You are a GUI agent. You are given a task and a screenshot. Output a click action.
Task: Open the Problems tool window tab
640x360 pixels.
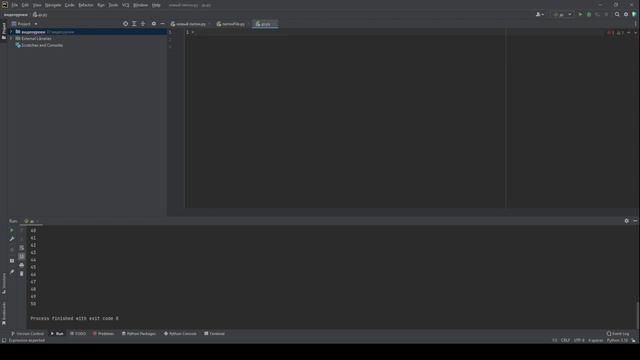pos(103,334)
